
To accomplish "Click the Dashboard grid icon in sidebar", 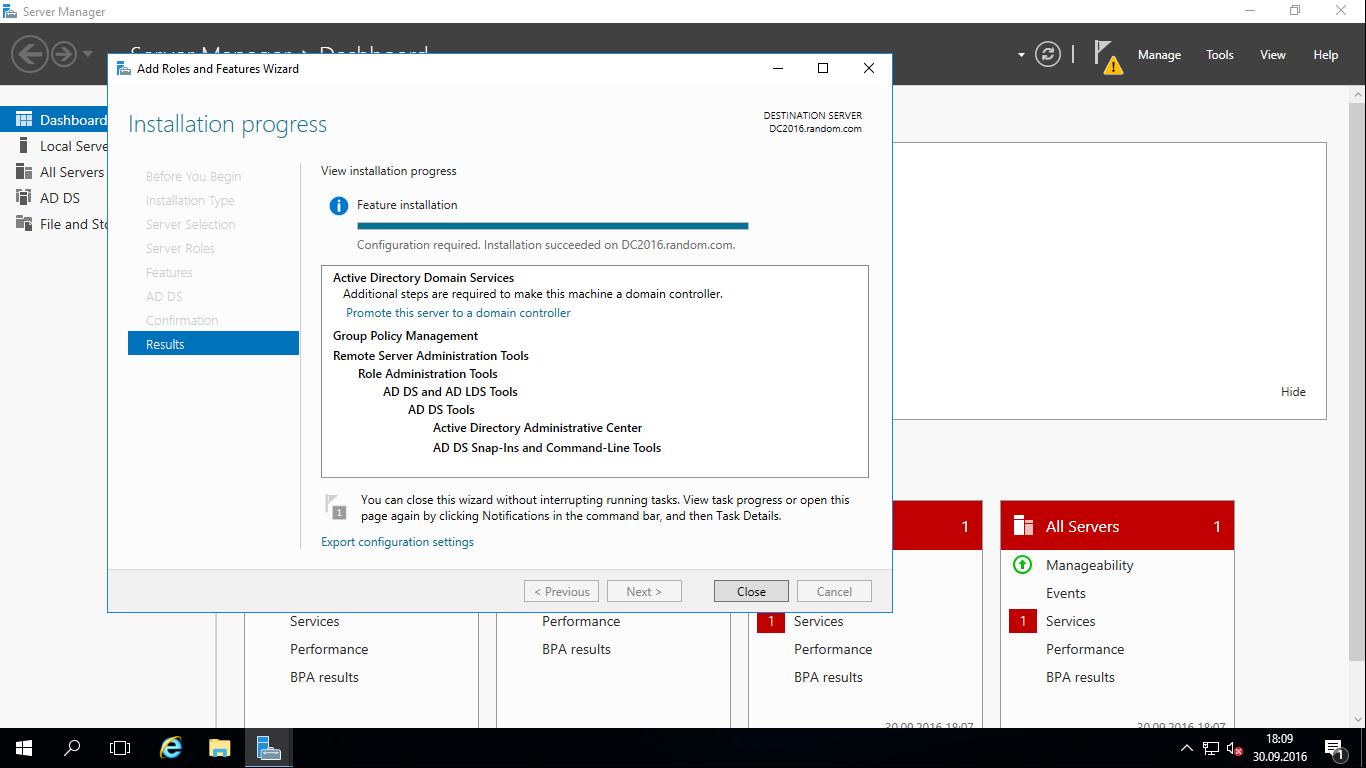I will 24,120.
